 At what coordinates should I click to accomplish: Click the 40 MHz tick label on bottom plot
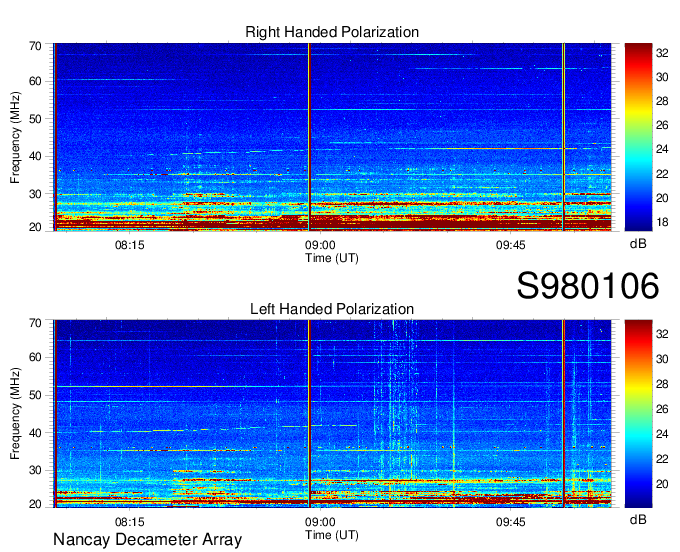click(x=35, y=433)
